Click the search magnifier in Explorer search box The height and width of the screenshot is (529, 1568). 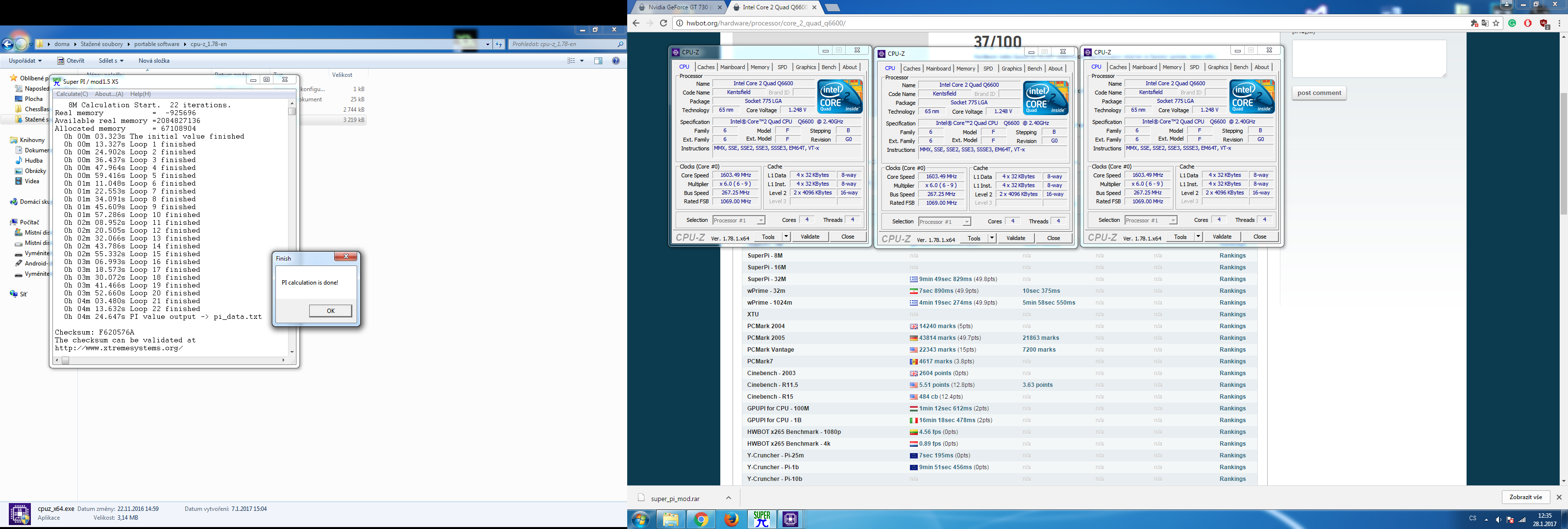[x=620, y=44]
